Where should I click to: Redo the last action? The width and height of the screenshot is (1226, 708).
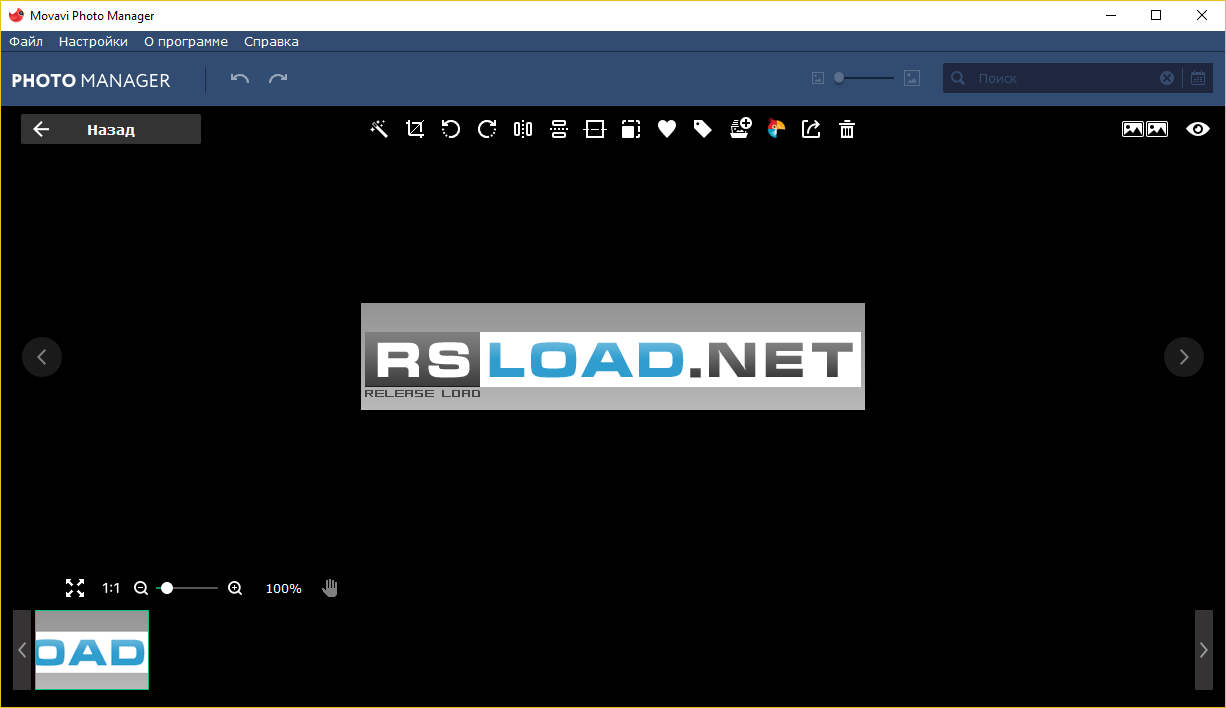coord(278,78)
